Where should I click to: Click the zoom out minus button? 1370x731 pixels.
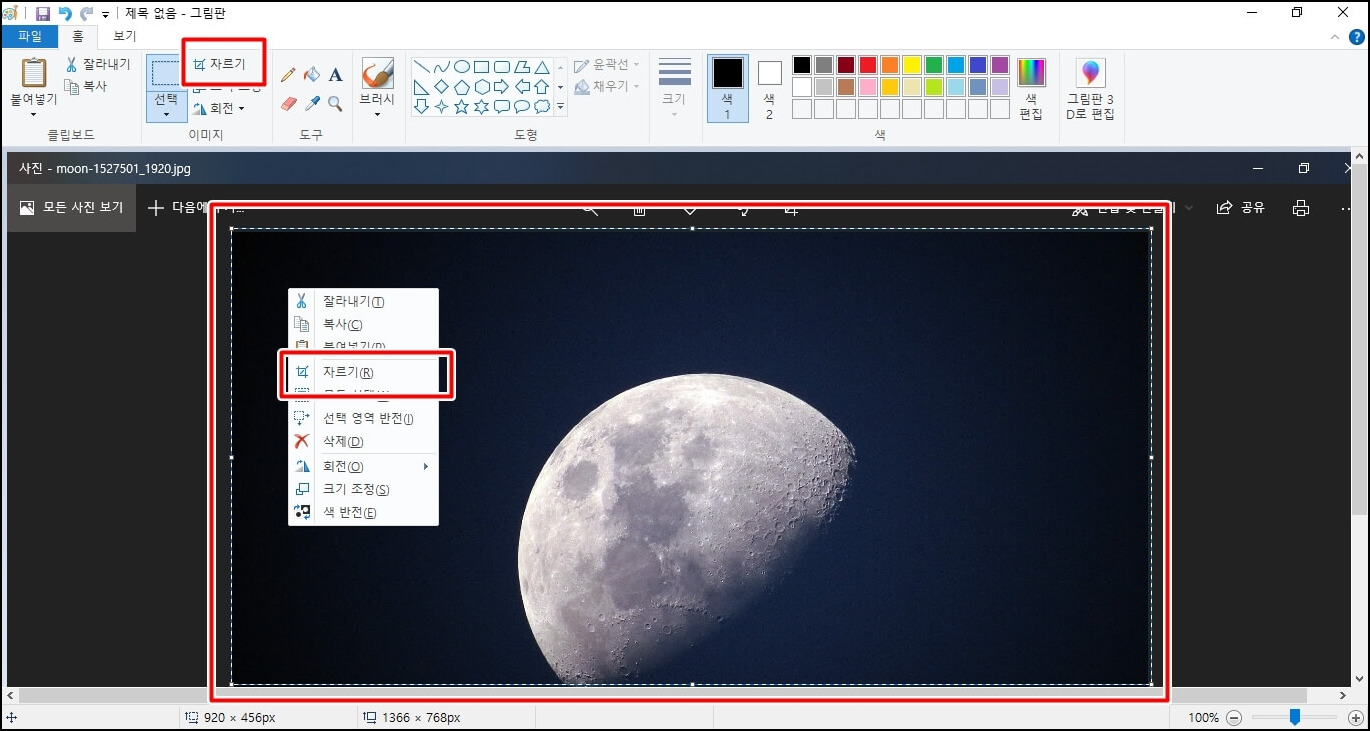[1233, 718]
